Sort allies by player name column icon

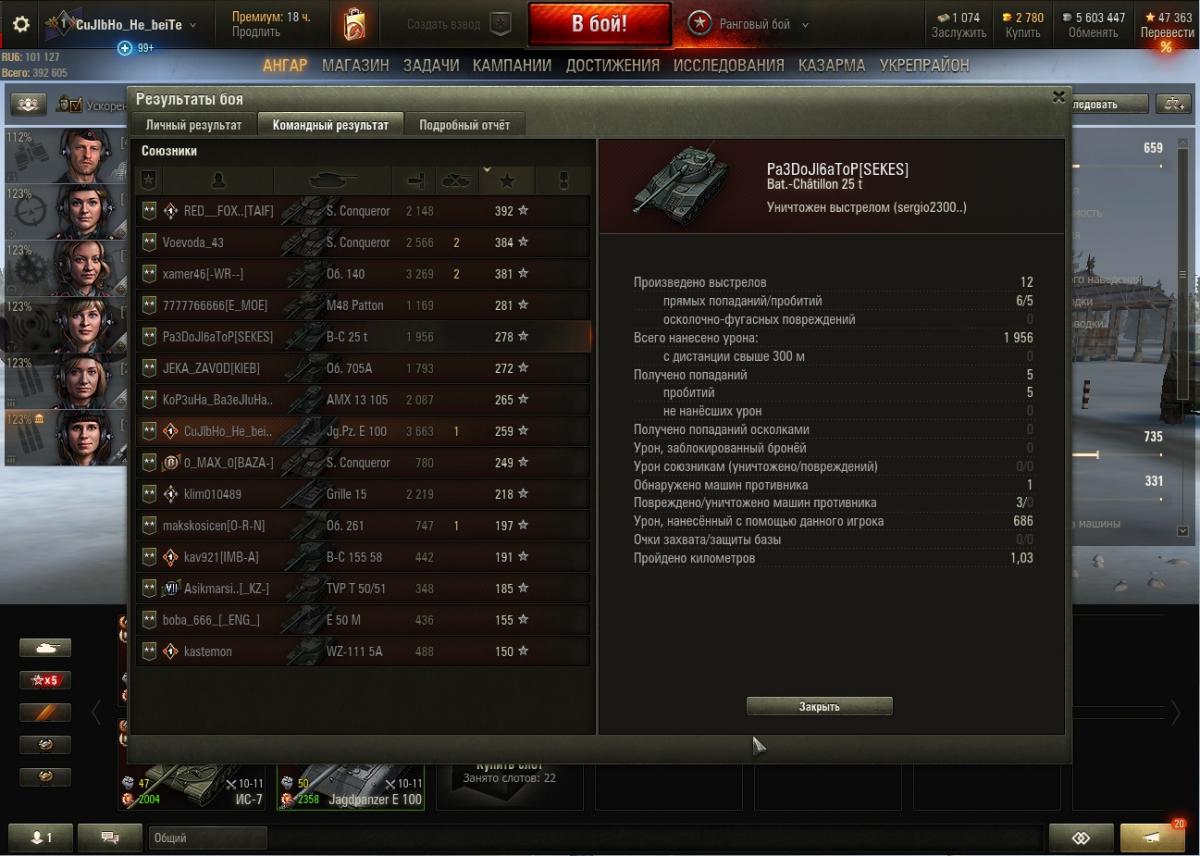(218, 181)
